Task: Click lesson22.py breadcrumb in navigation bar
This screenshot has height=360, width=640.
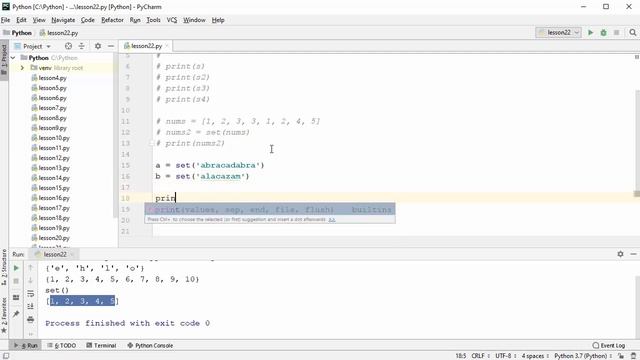Action: point(59,33)
